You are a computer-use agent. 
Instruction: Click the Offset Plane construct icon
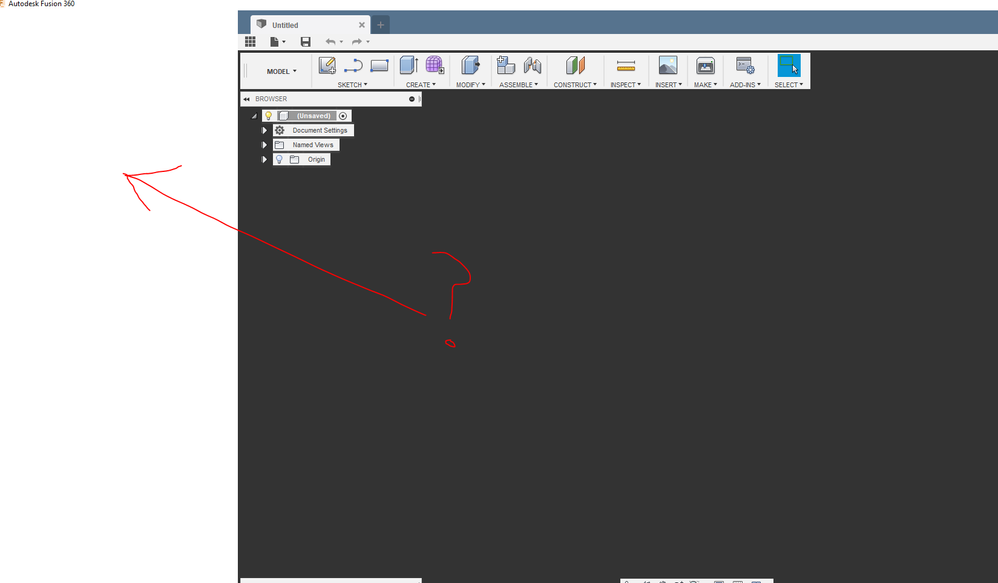(x=575, y=65)
